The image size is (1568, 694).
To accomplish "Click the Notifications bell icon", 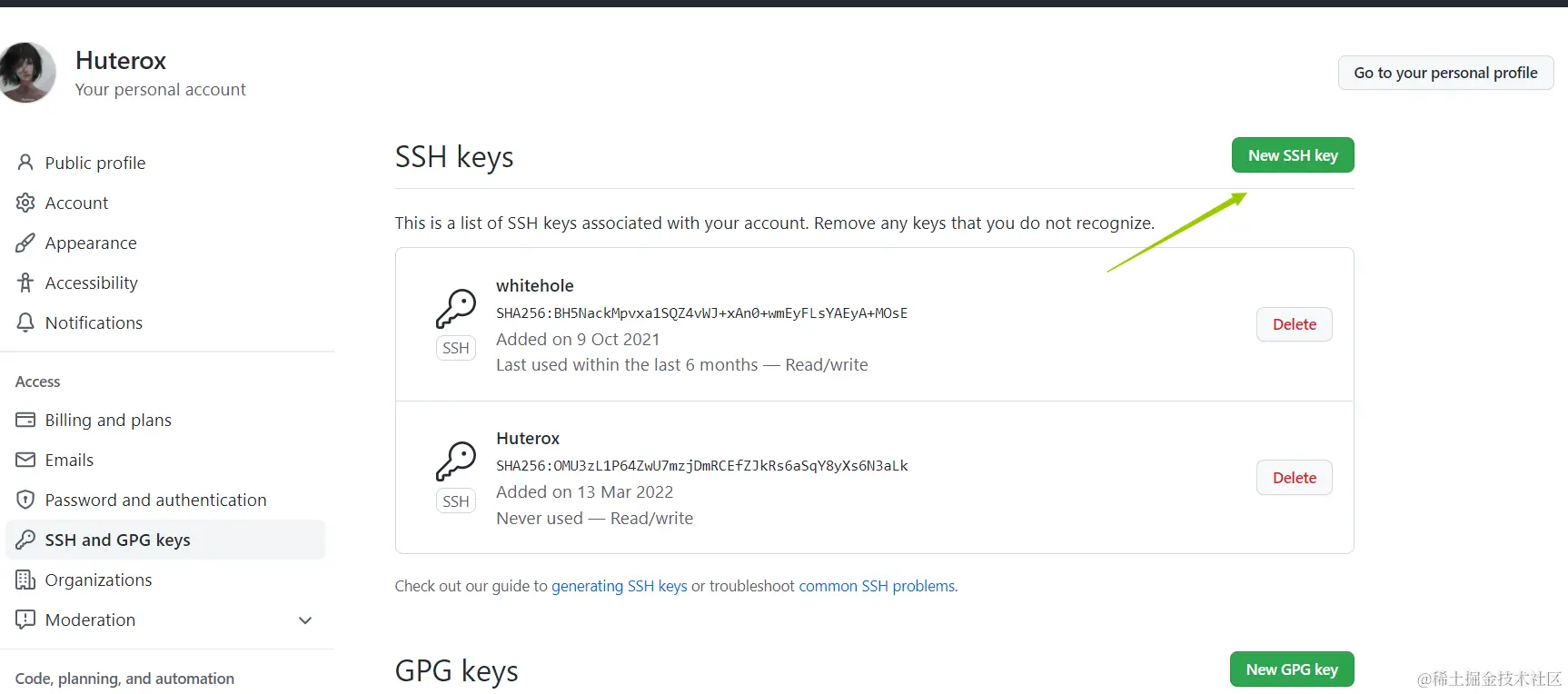I will [x=25, y=322].
